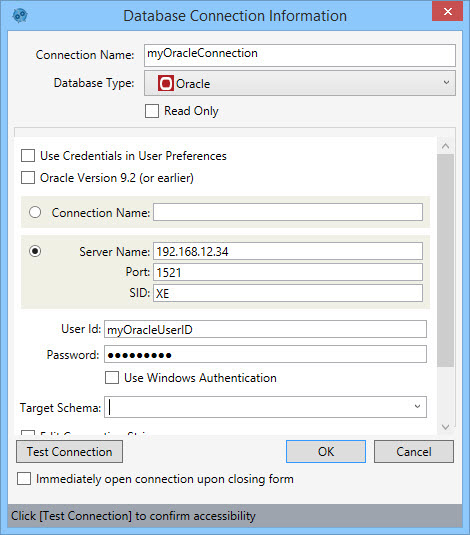The height and width of the screenshot is (535, 470).
Task: Select the Server Name radio button
Action: point(35,251)
